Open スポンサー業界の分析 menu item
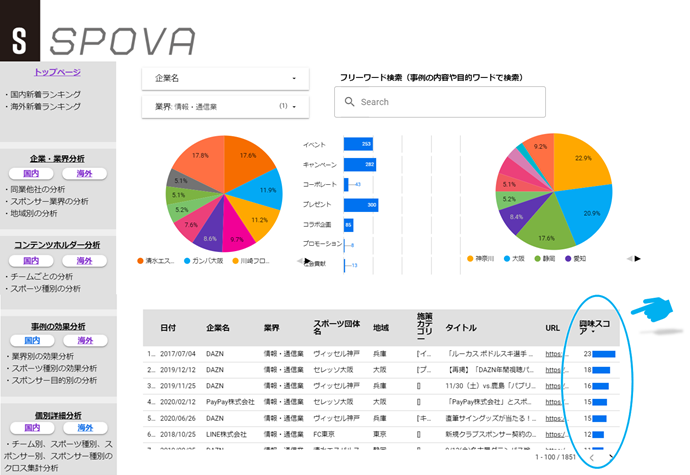Viewport: 690px width, 475px height. click(x=49, y=201)
